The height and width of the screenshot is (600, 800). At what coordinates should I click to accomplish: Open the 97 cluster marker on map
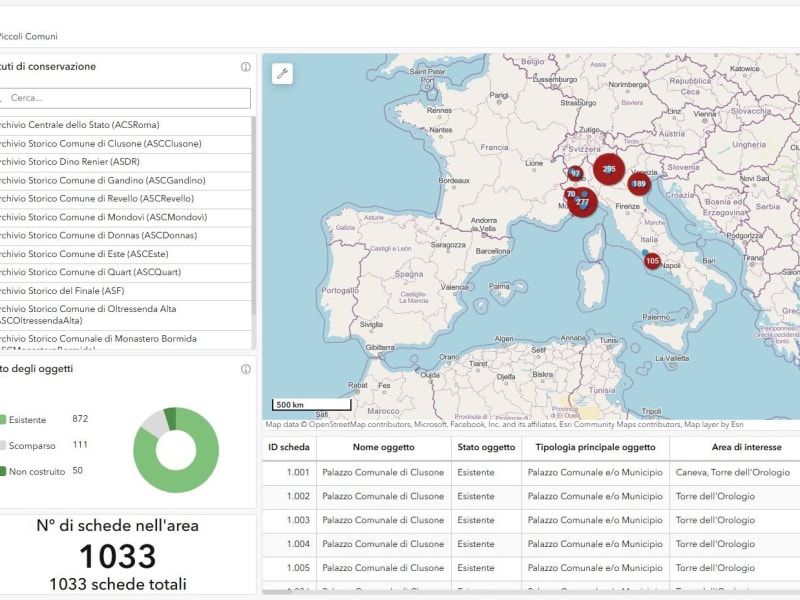(576, 173)
